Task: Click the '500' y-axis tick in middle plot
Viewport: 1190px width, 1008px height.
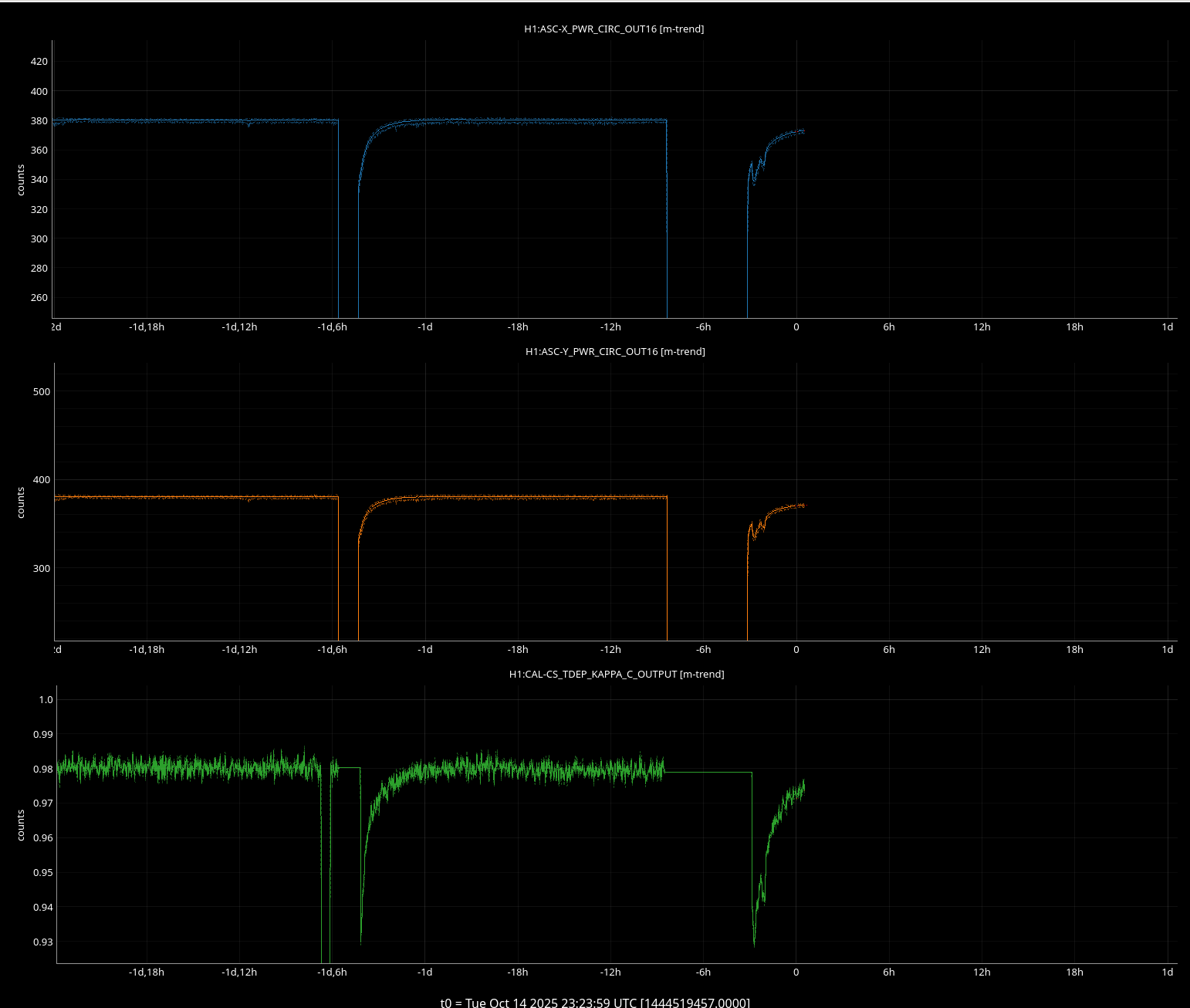Action: click(41, 392)
